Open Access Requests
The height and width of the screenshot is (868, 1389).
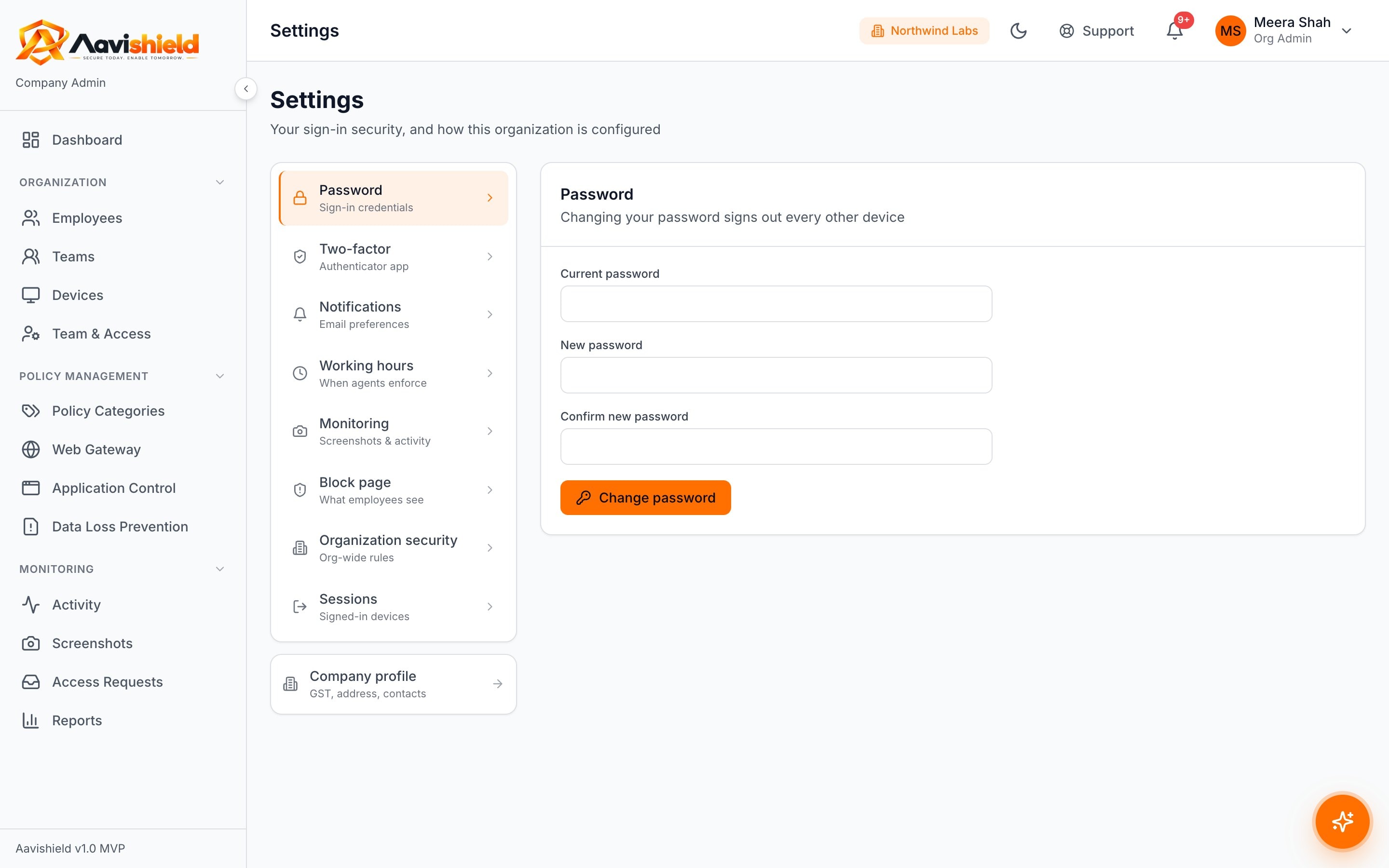coord(123,682)
